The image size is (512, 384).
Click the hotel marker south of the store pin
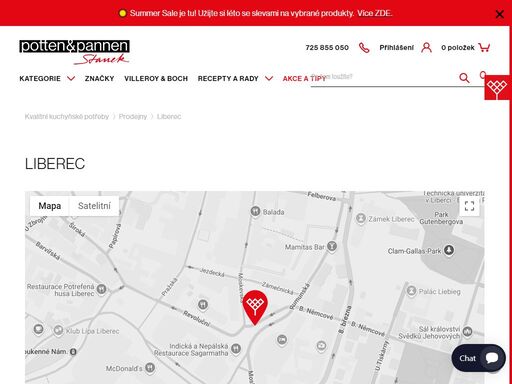click(282, 340)
